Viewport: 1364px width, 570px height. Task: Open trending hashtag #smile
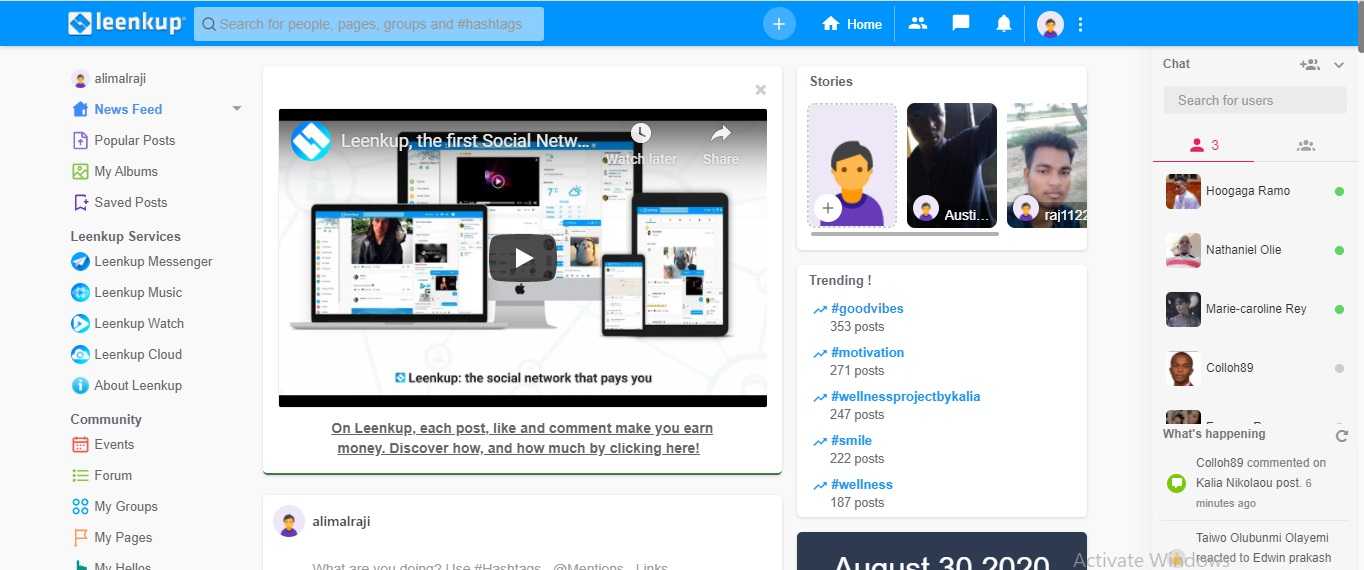pos(851,440)
